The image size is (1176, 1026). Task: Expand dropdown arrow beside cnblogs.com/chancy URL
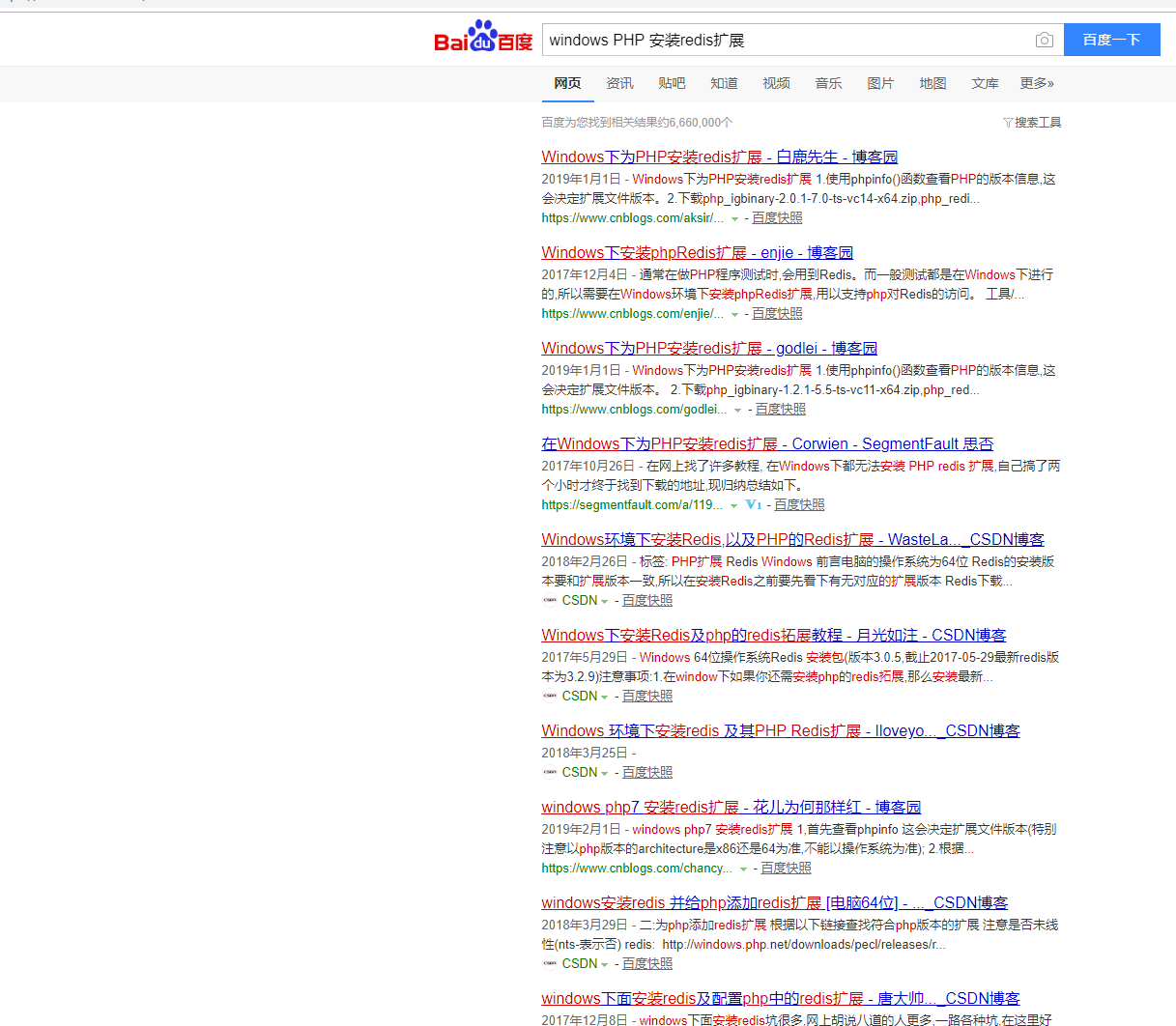[x=743, y=869]
